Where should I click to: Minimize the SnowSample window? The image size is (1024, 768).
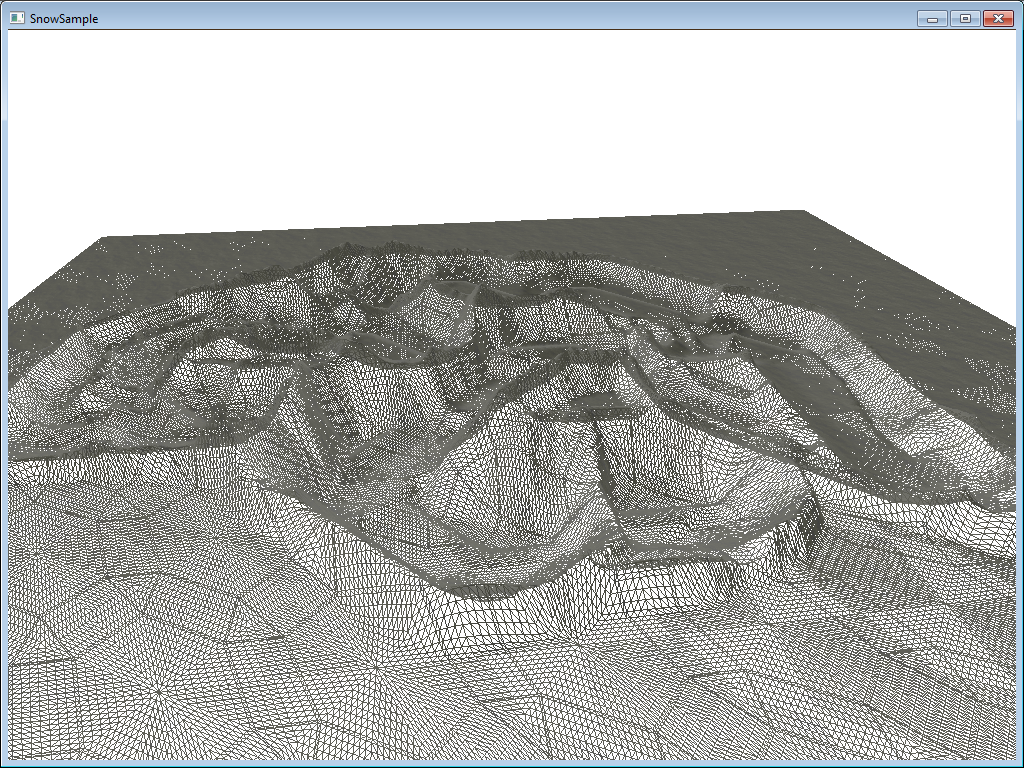tap(931, 18)
